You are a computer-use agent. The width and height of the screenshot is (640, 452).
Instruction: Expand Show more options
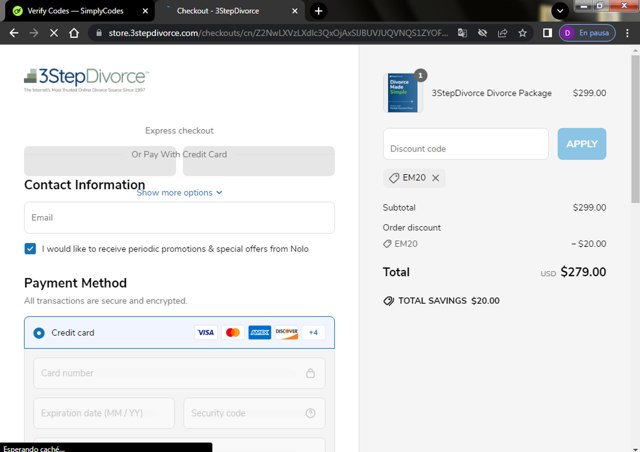[x=179, y=193]
